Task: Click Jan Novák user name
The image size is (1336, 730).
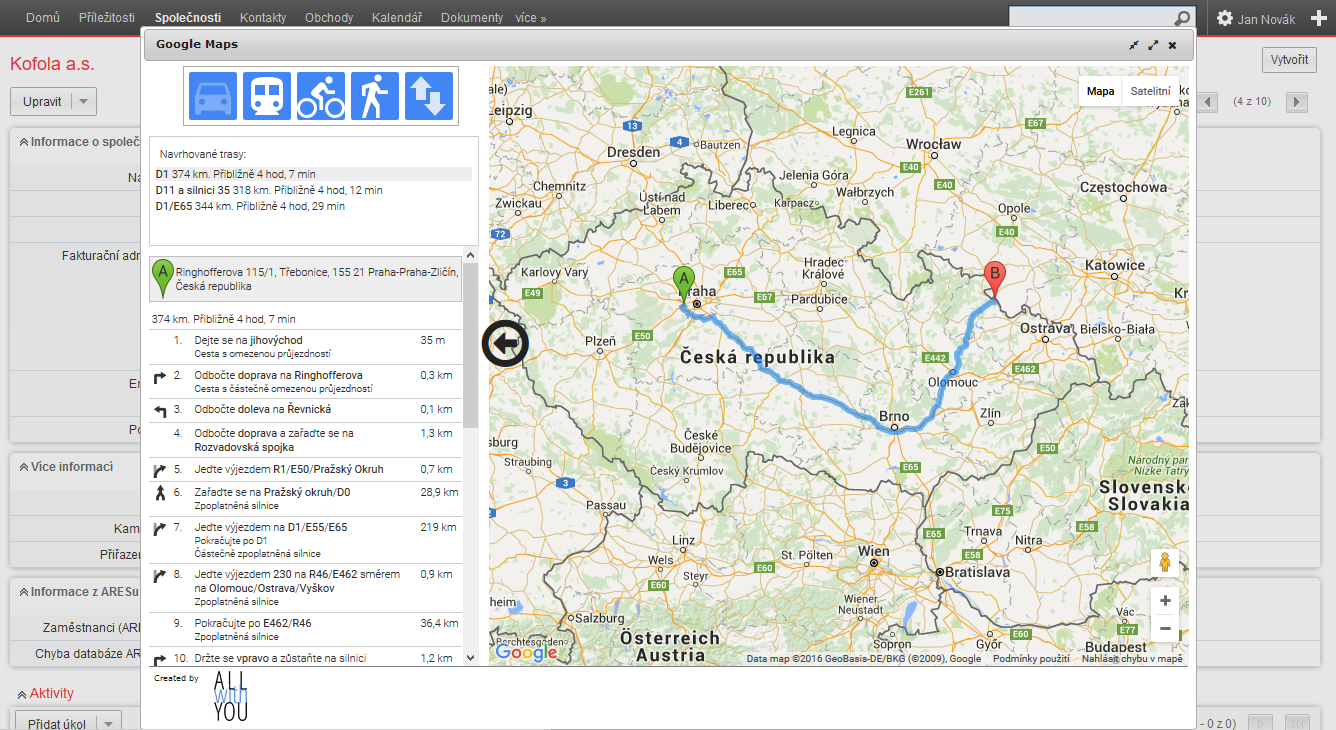Action: (1266, 19)
